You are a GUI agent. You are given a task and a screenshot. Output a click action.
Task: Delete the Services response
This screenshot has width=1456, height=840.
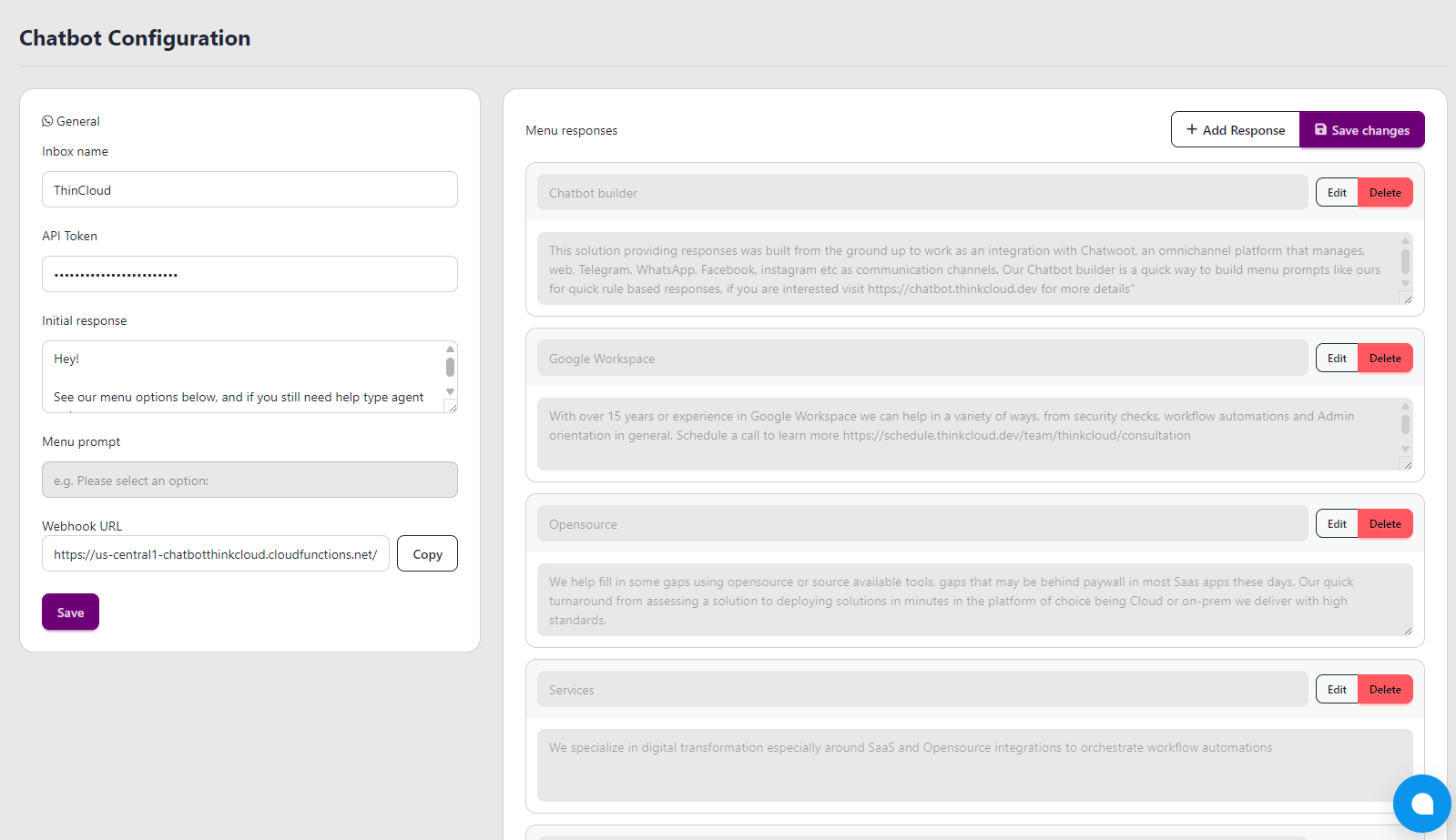coord(1385,689)
